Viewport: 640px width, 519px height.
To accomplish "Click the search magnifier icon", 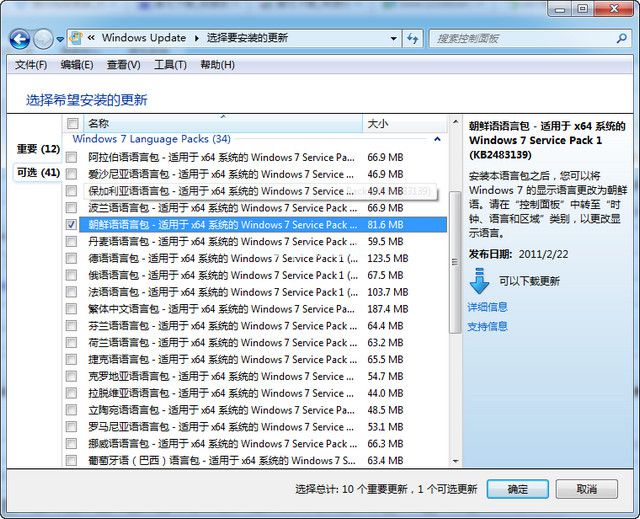I will click(x=622, y=39).
